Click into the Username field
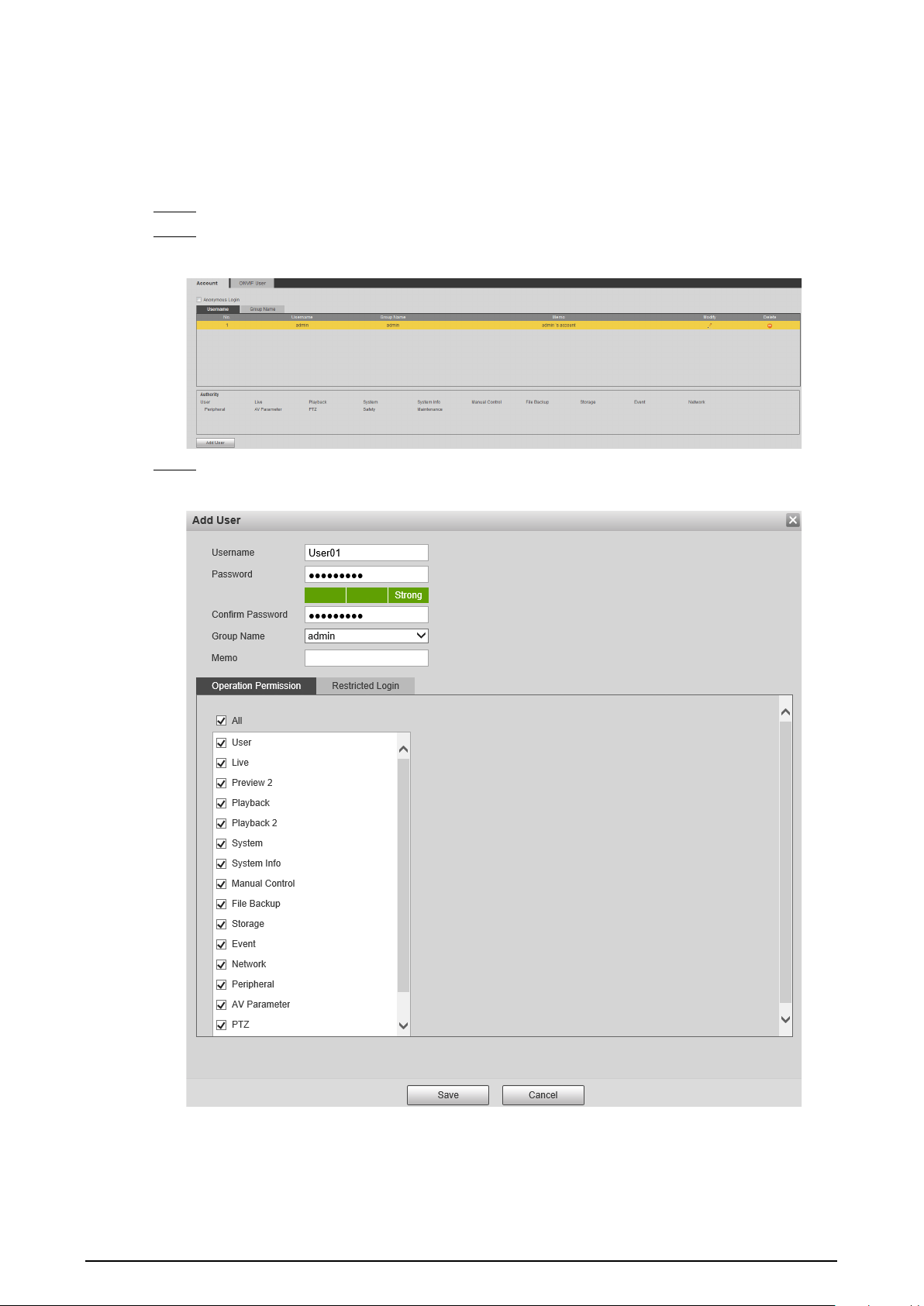 pos(367,553)
